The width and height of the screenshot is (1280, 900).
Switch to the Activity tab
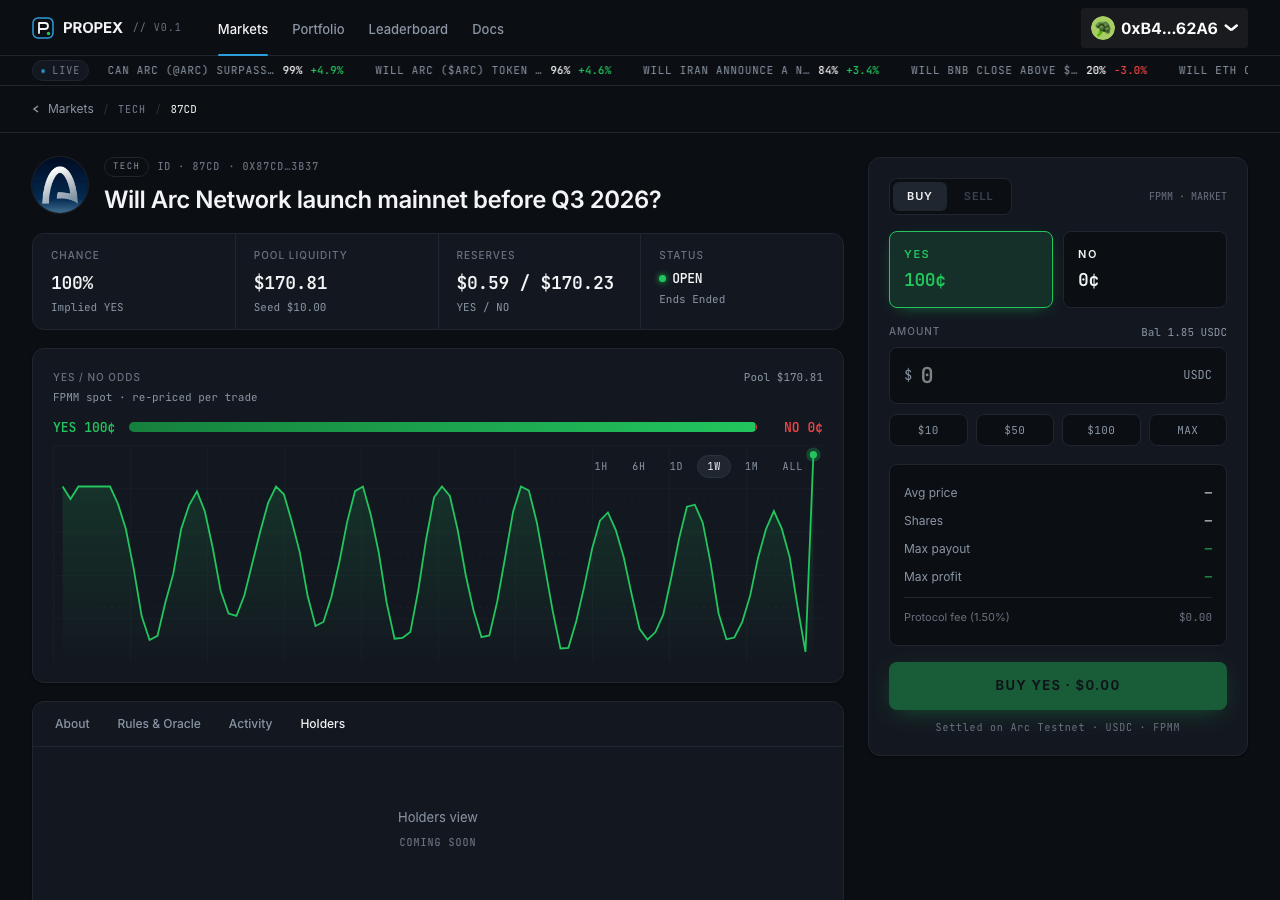[250, 724]
